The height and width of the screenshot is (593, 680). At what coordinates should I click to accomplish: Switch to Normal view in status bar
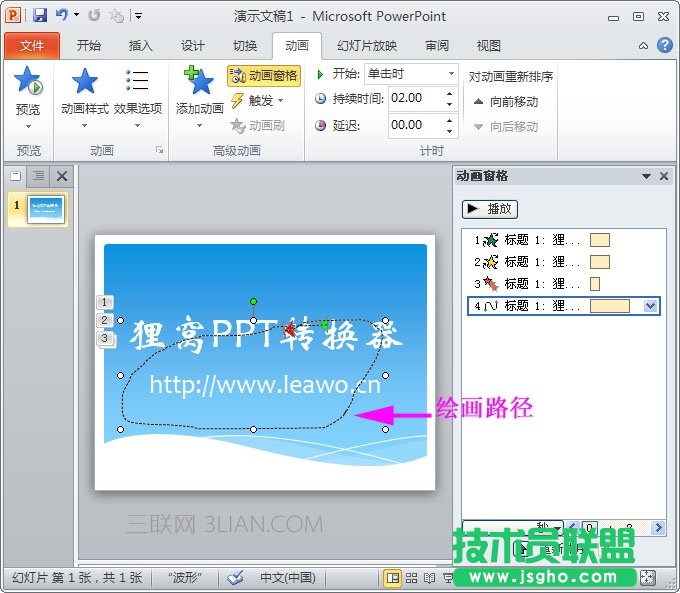point(393,578)
